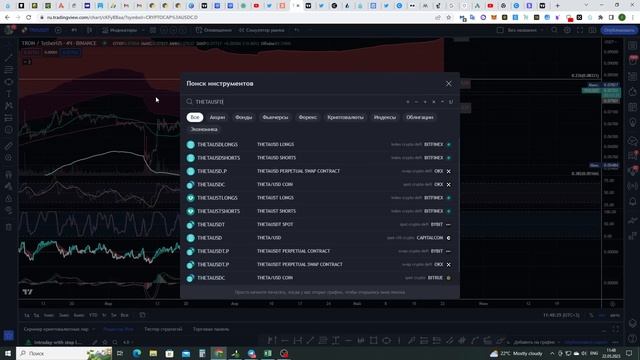Select the Форекс filter chip

(x=307, y=117)
